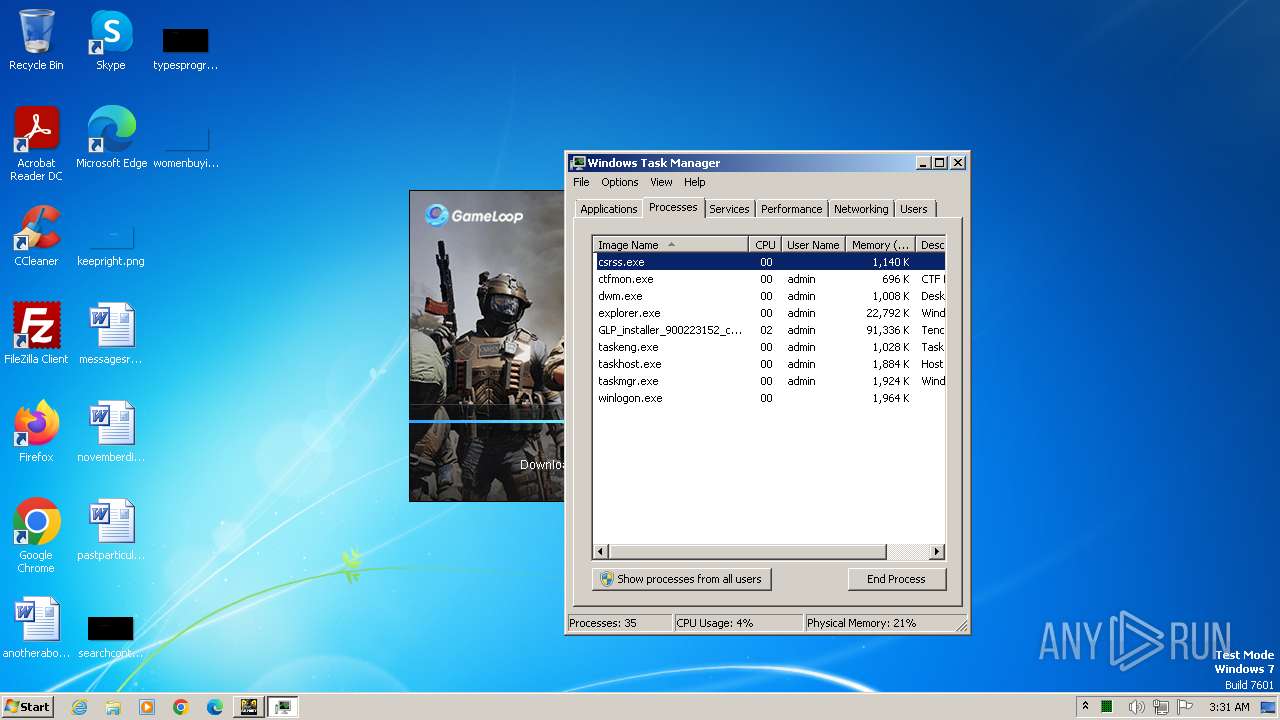Screen dimensions: 1280x720
Task: Select the winlogon.exe process row
Action: pos(769,398)
